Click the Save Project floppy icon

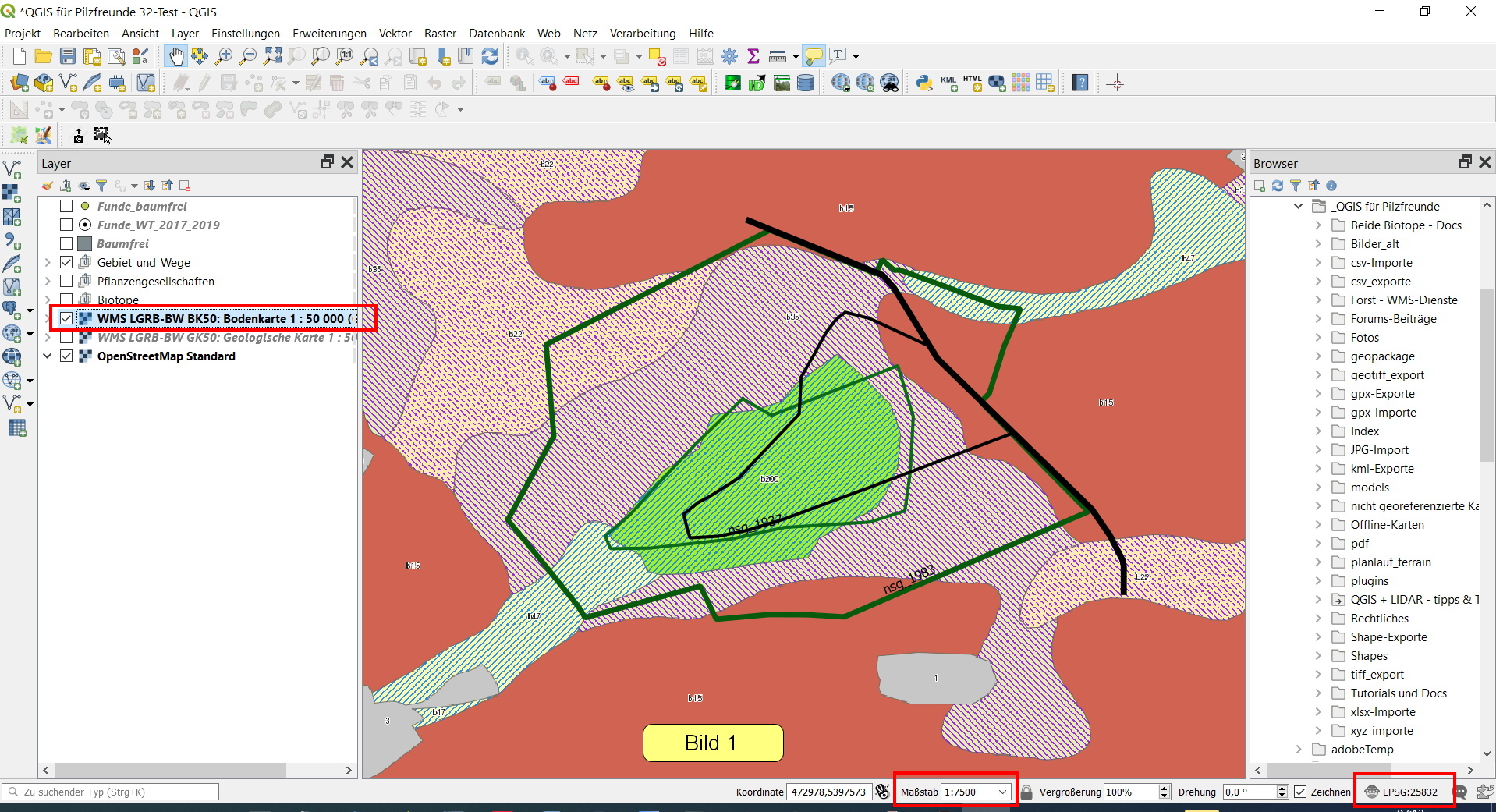68,56
